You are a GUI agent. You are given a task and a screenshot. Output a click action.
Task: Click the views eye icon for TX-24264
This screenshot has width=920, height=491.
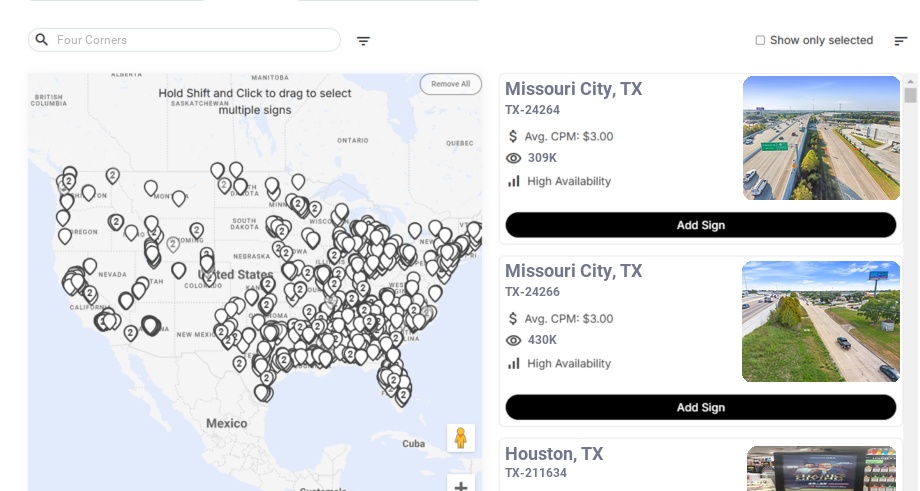[x=514, y=158]
